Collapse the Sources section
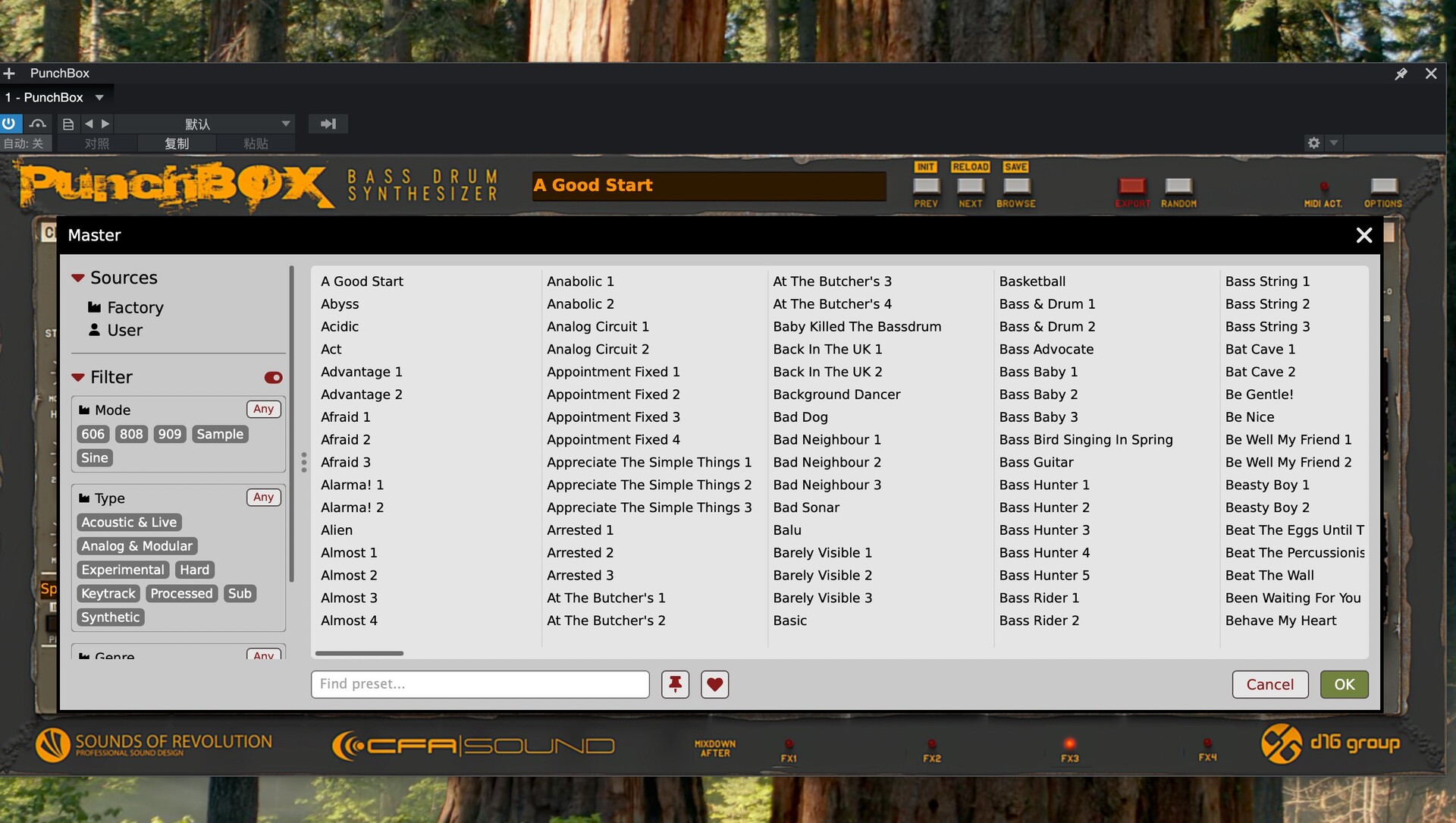The height and width of the screenshot is (823, 1456). point(77,278)
